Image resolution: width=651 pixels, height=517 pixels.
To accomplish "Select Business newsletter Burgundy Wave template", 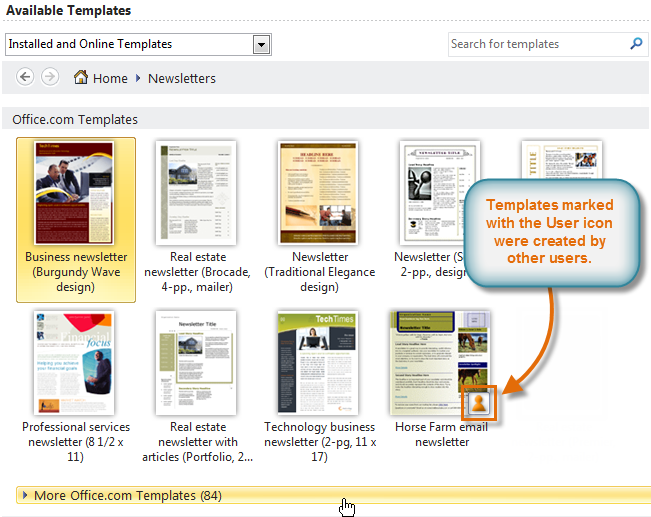I will pos(76,191).
